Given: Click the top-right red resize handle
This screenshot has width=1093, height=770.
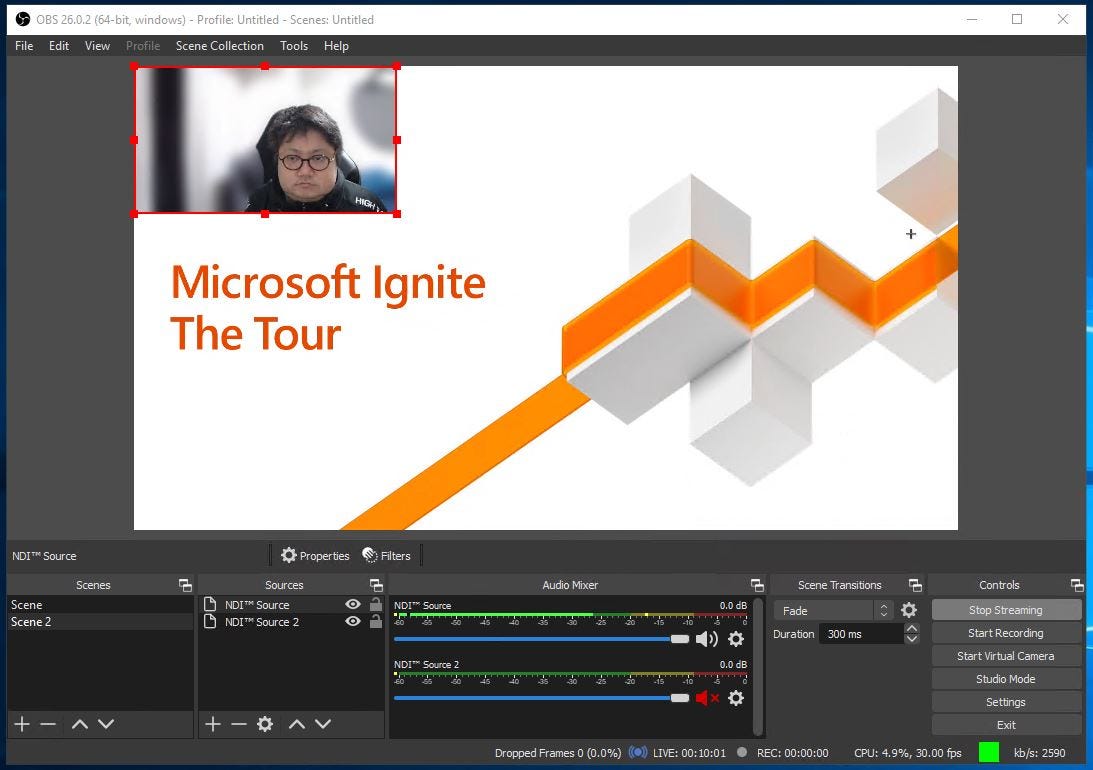Looking at the screenshot, I should coord(397,66).
